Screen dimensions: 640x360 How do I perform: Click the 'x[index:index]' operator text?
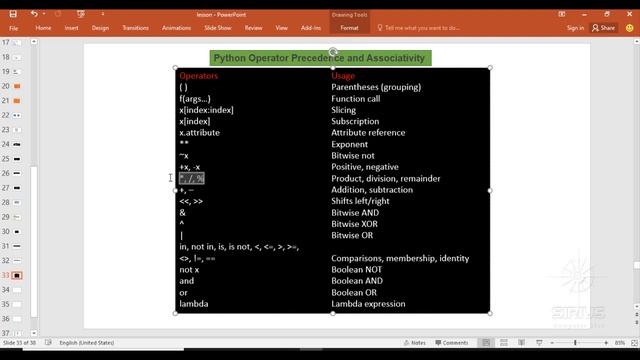[x=207, y=110]
